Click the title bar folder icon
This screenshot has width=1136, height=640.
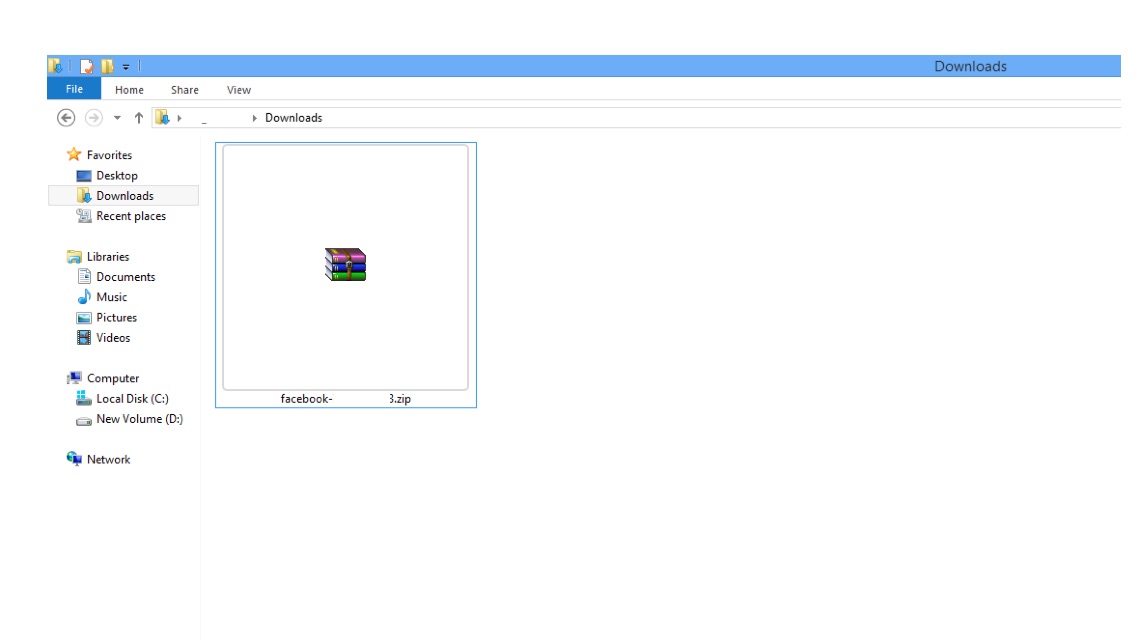tap(56, 66)
